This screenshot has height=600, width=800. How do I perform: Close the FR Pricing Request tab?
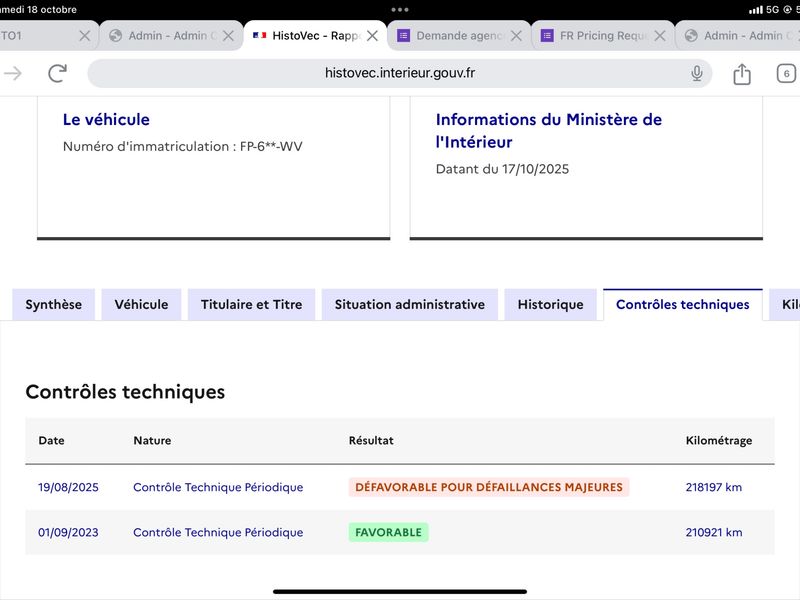660,36
